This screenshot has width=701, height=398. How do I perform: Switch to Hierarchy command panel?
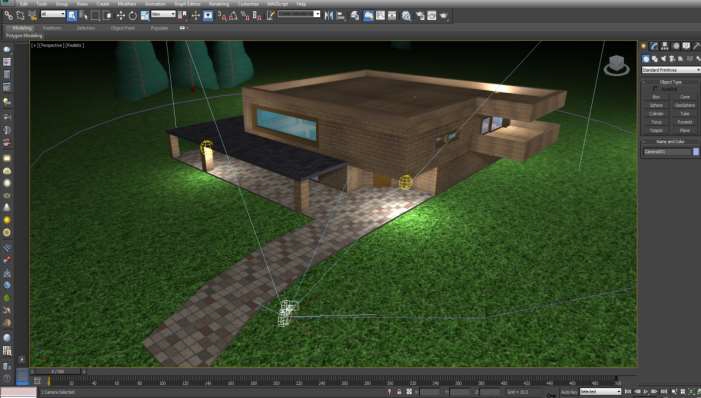(x=665, y=46)
